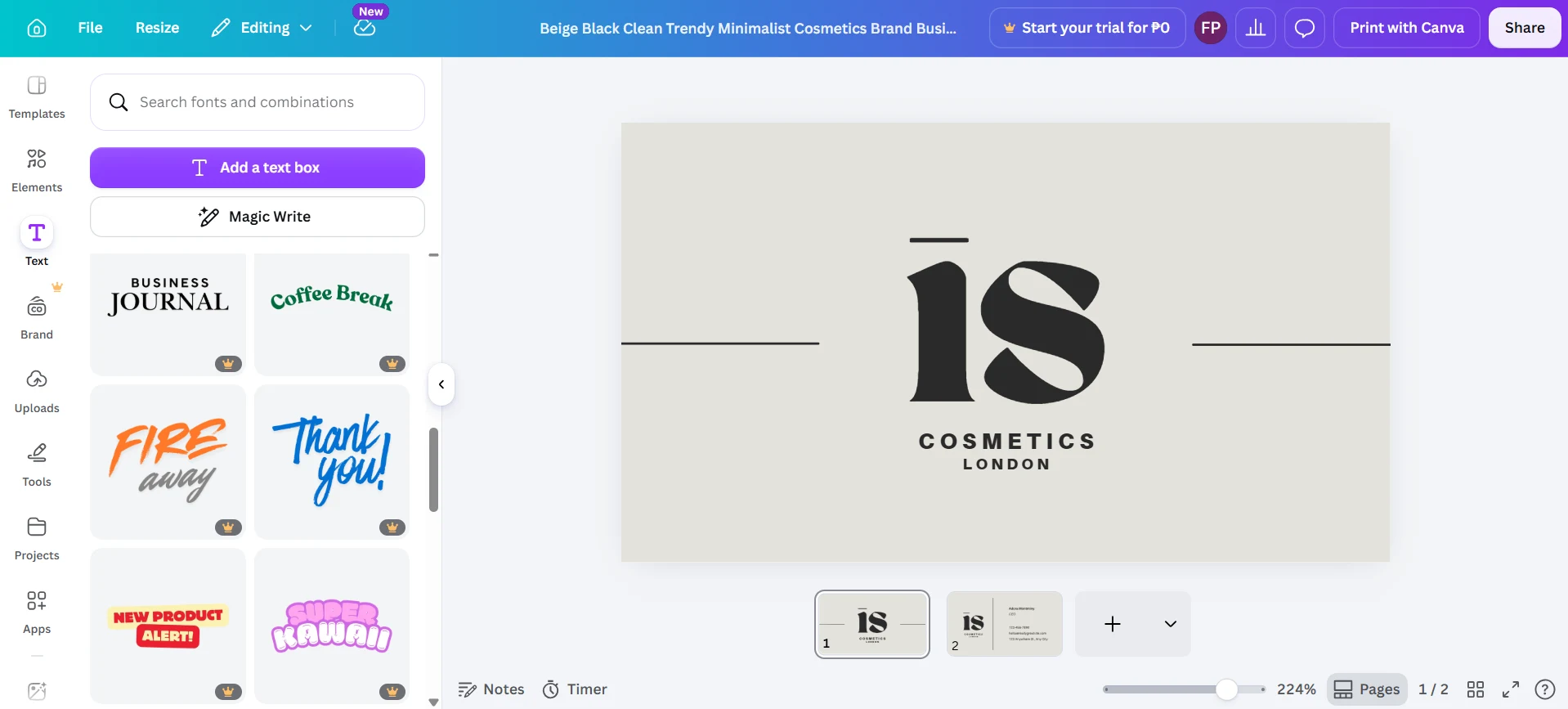Open the comments speech bubble icon
This screenshot has width=1568, height=709.
click(x=1304, y=28)
